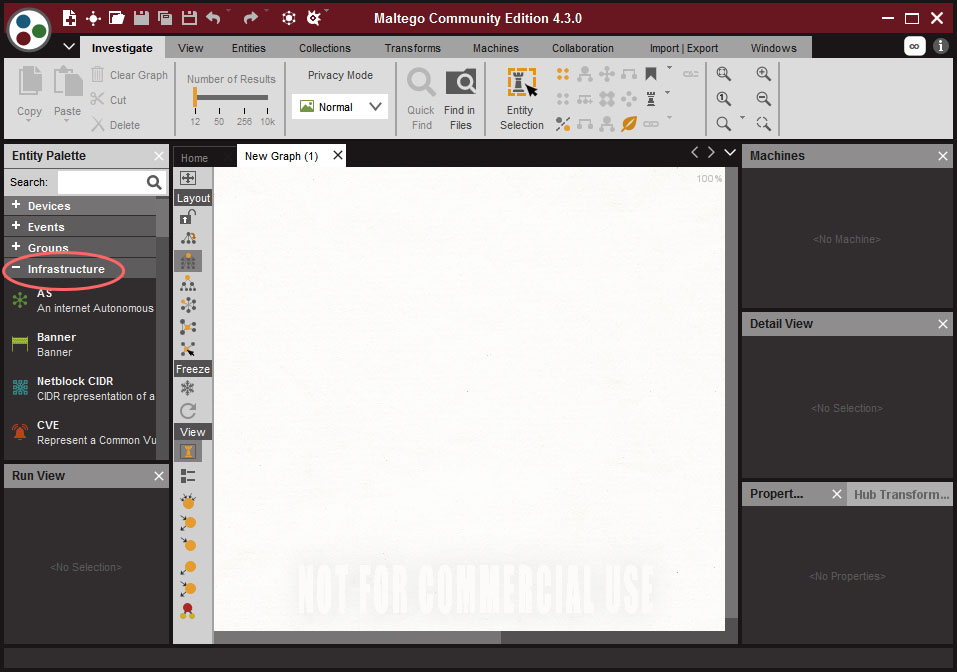Select the Hierarchical layout icon
This screenshot has width=957, height=672.
[188, 283]
